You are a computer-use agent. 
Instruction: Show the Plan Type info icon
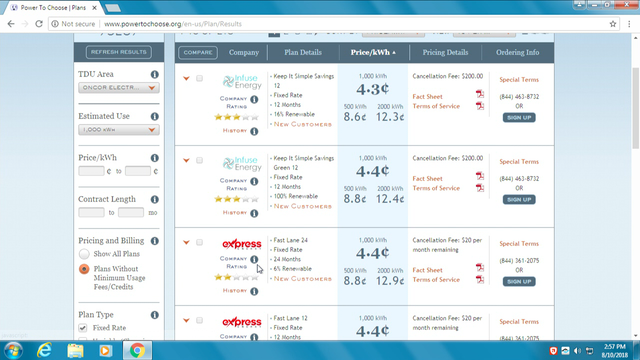point(154,315)
